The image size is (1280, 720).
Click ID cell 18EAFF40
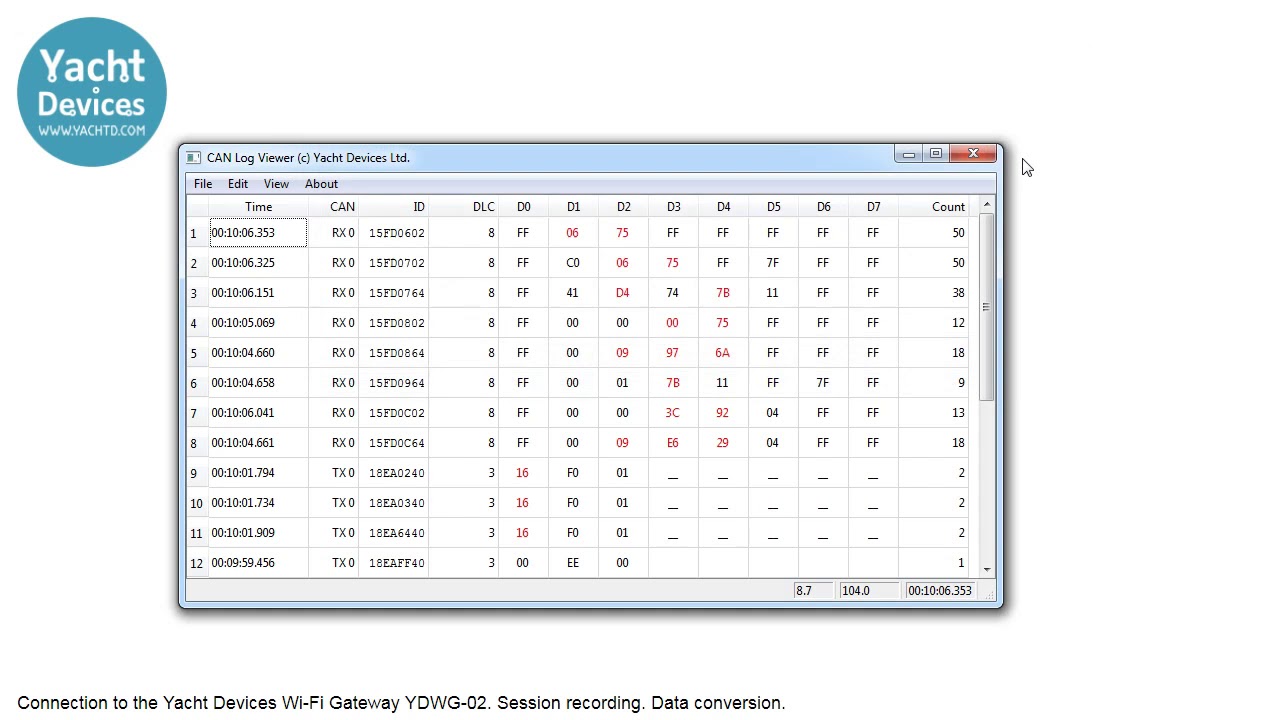(393, 563)
